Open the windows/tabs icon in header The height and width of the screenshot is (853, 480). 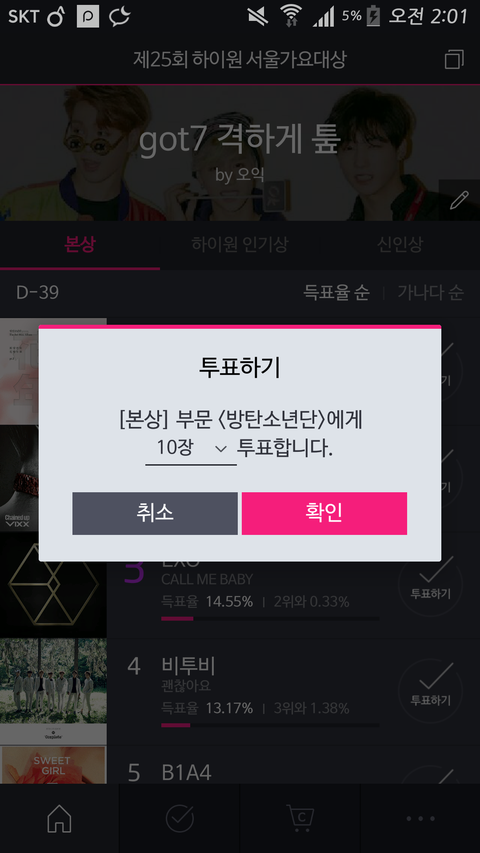tap(454, 59)
